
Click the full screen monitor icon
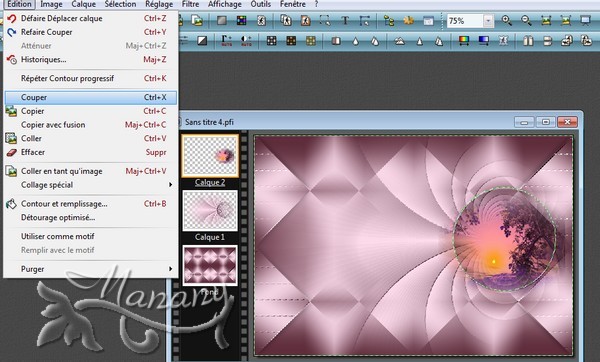(x=585, y=20)
